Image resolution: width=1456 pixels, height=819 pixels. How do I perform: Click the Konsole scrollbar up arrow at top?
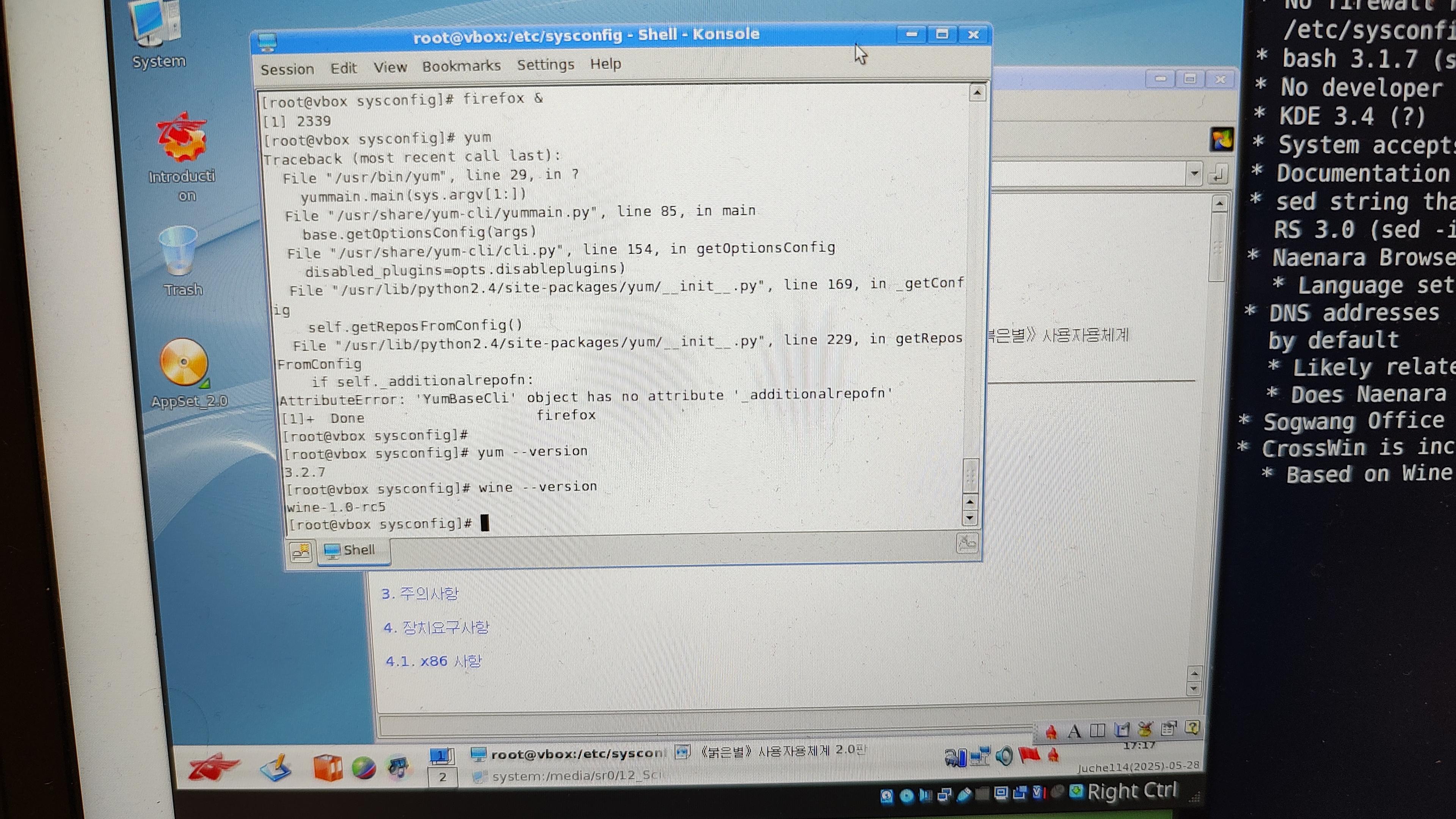(x=977, y=93)
